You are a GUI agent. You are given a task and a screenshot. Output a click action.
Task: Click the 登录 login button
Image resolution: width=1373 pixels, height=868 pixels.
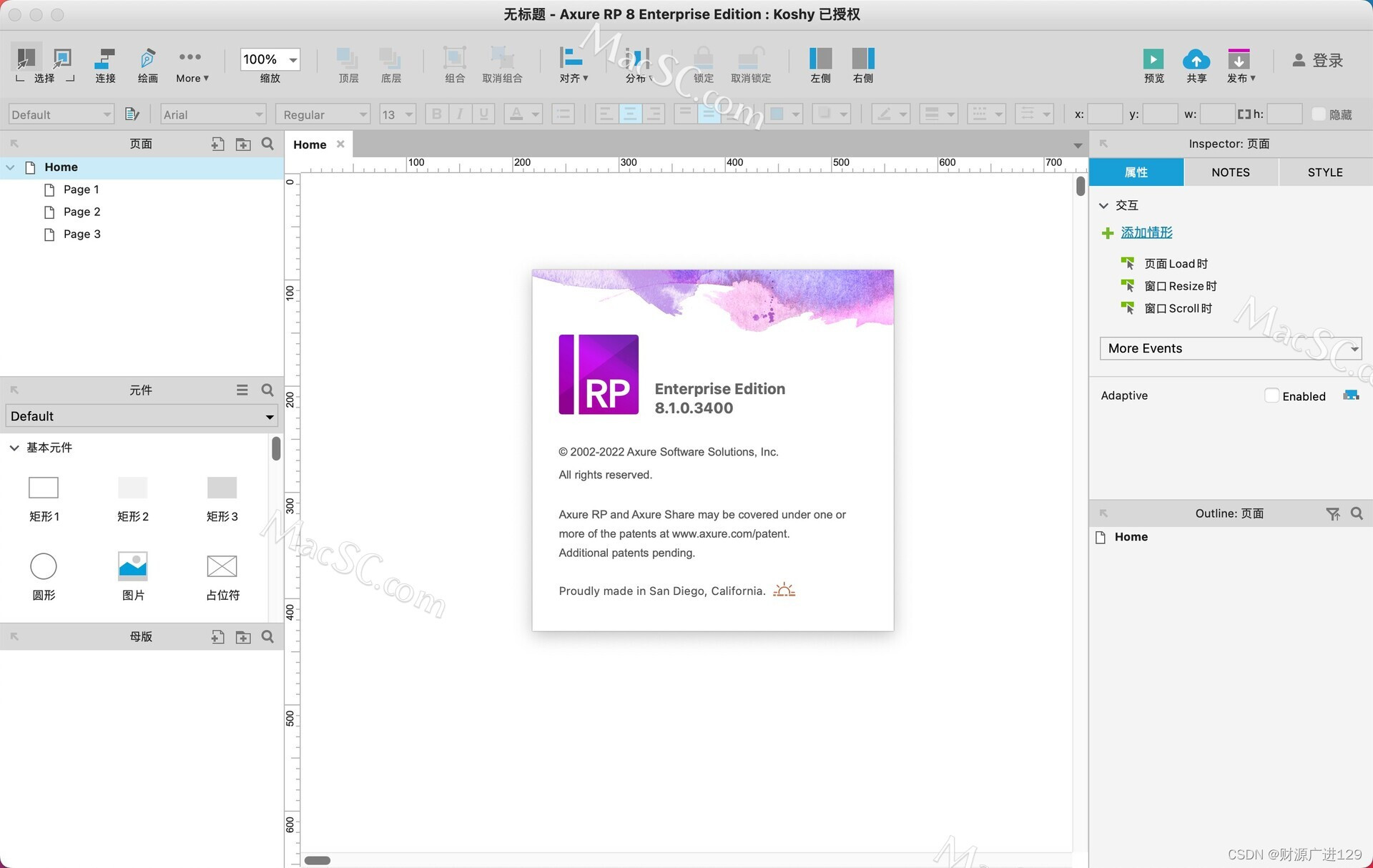point(1318,60)
